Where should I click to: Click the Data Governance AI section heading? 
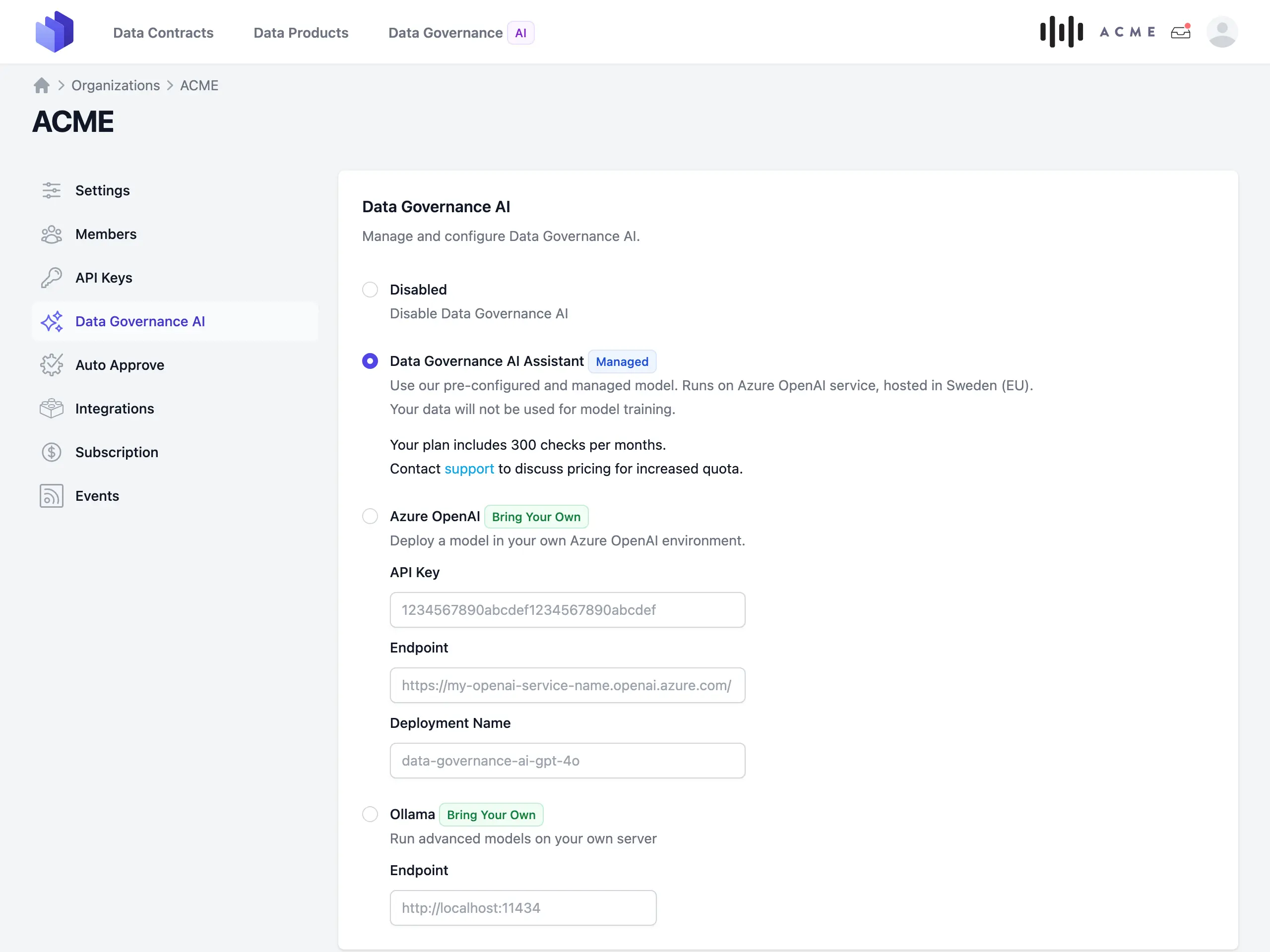(x=436, y=207)
